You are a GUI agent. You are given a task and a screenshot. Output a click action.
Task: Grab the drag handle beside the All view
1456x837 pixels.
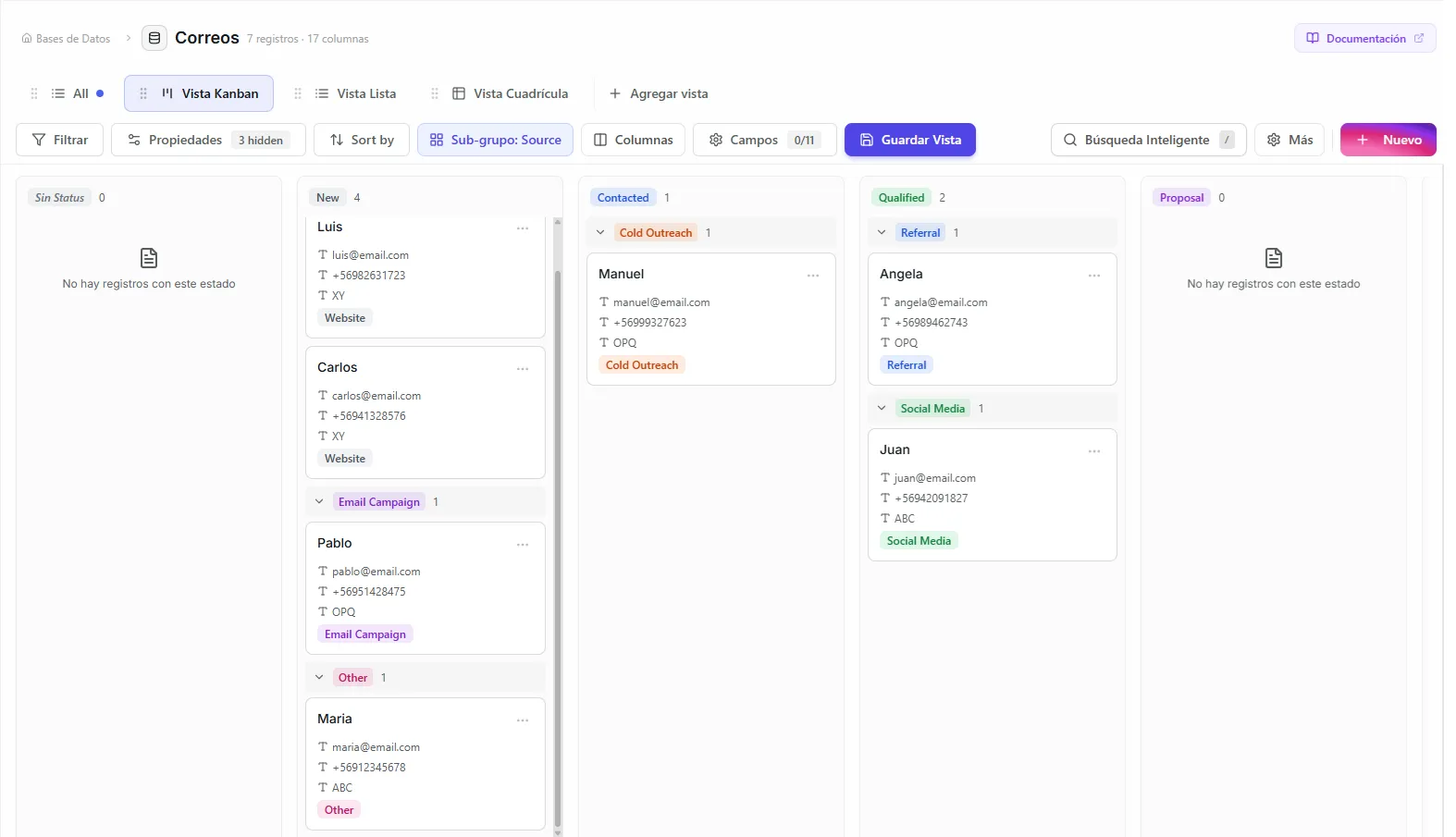[34, 93]
